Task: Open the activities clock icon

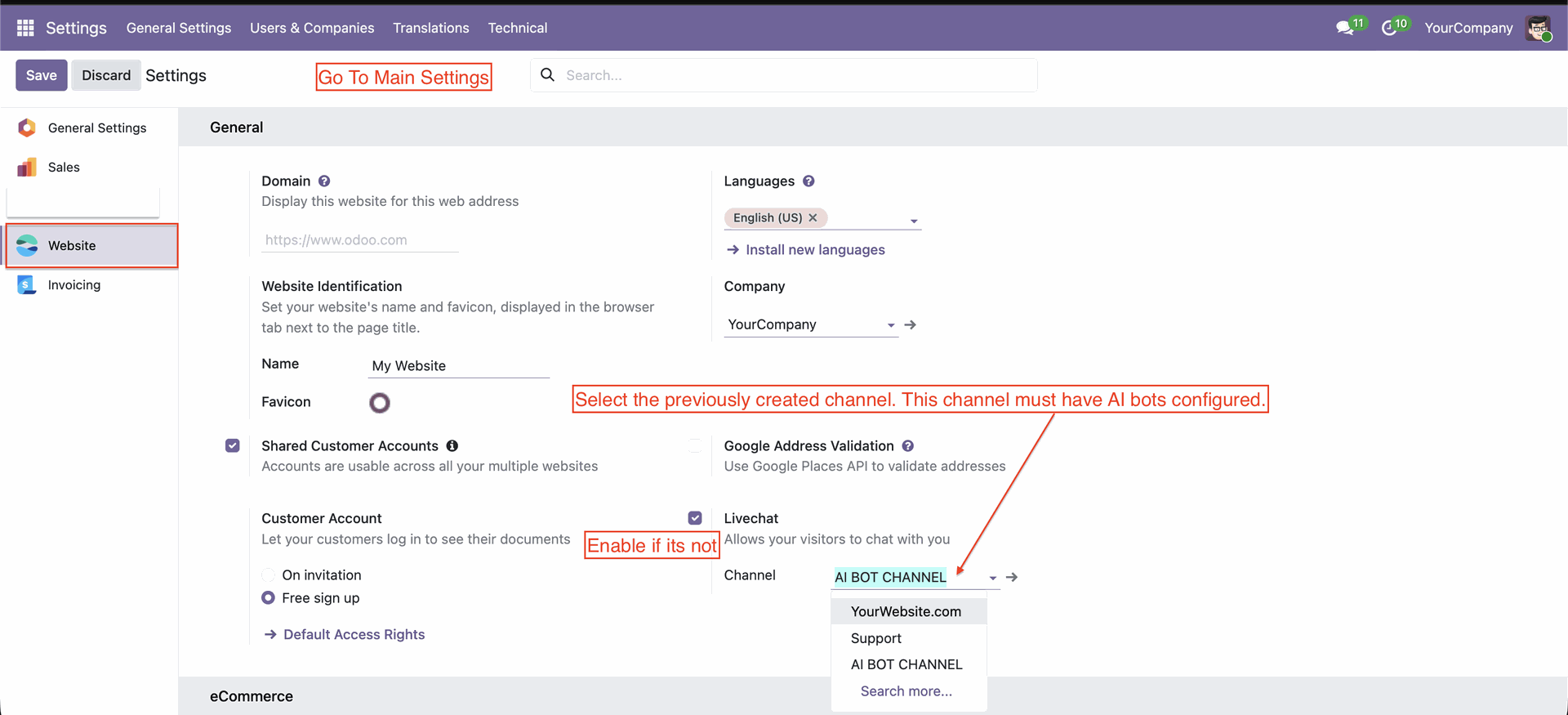Action: pyautogui.click(x=1389, y=29)
